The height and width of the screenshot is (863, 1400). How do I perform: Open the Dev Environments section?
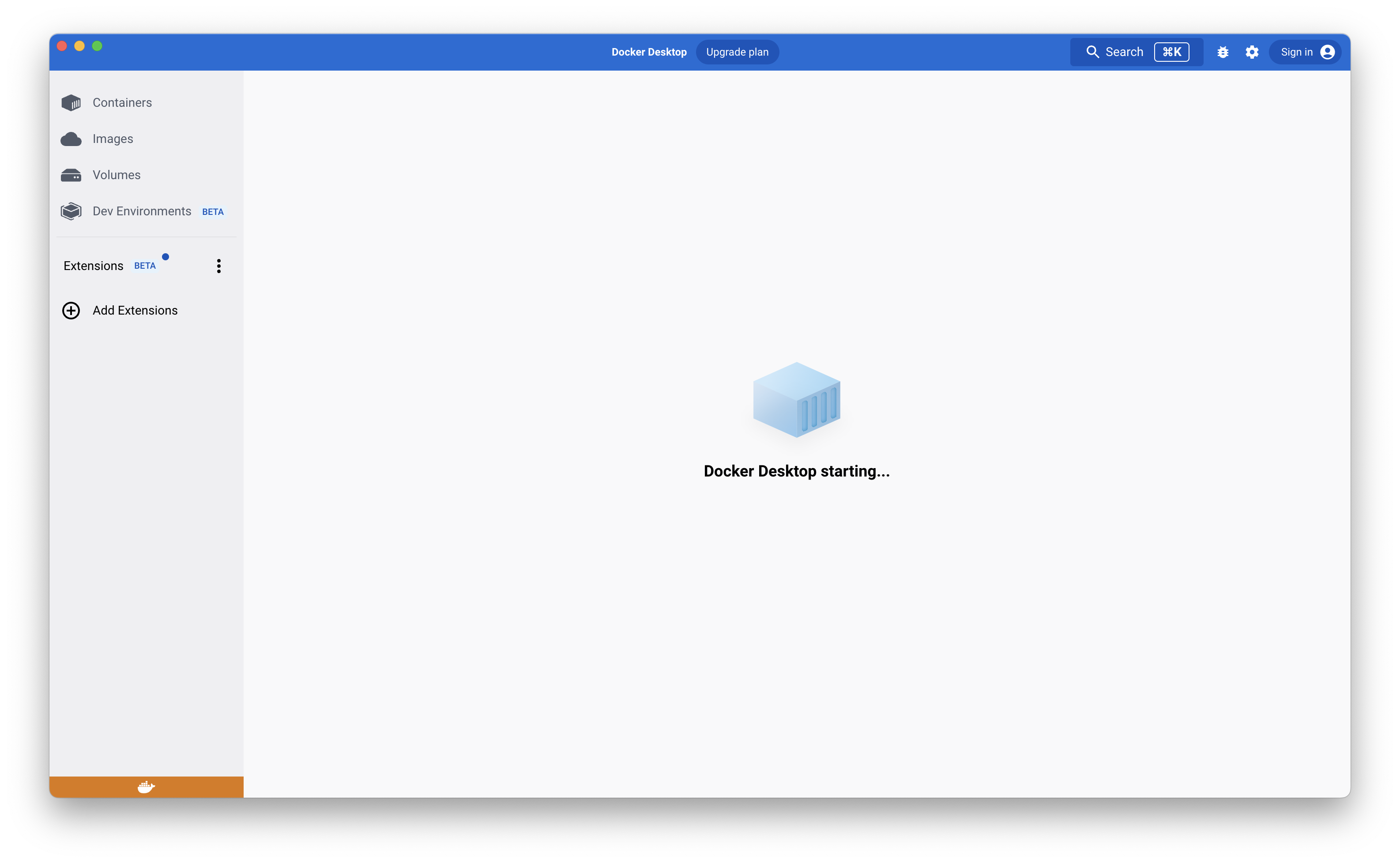[x=142, y=211]
